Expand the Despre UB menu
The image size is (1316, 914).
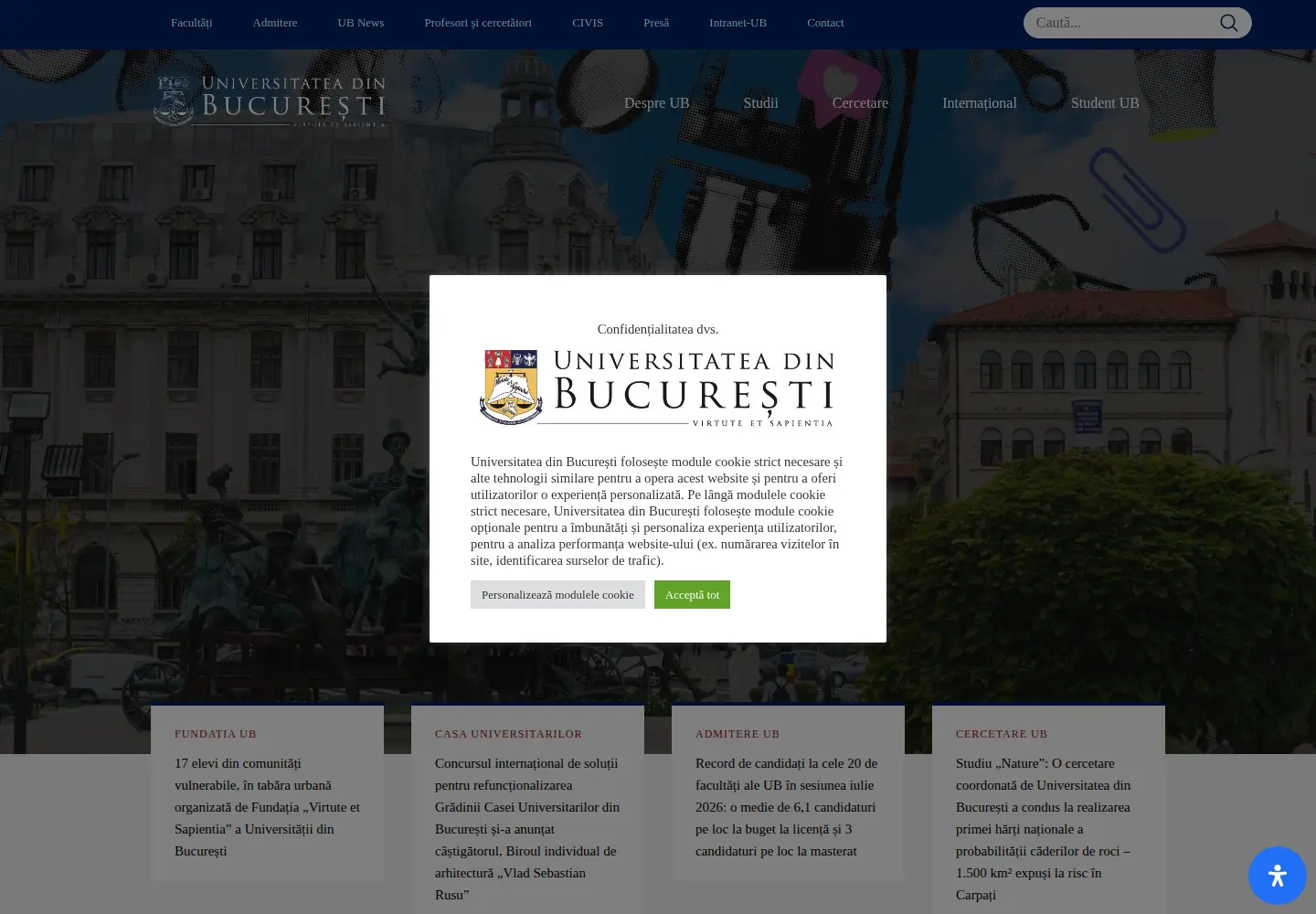657,103
